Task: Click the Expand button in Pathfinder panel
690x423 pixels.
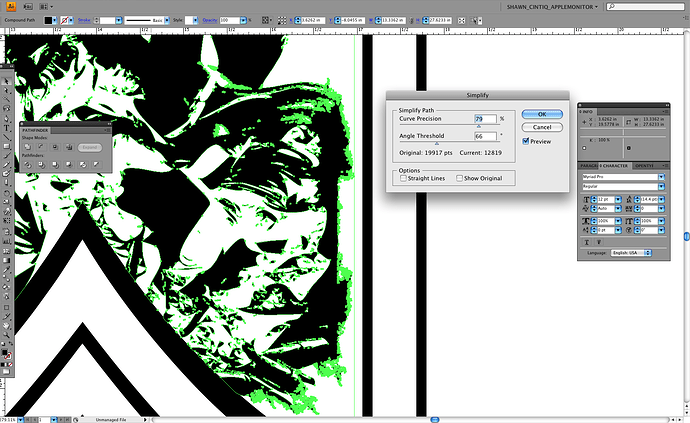Action: (90, 147)
